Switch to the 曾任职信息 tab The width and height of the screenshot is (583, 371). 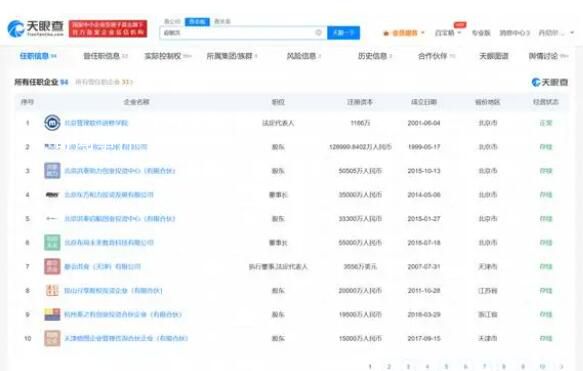[x=105, y=56]
